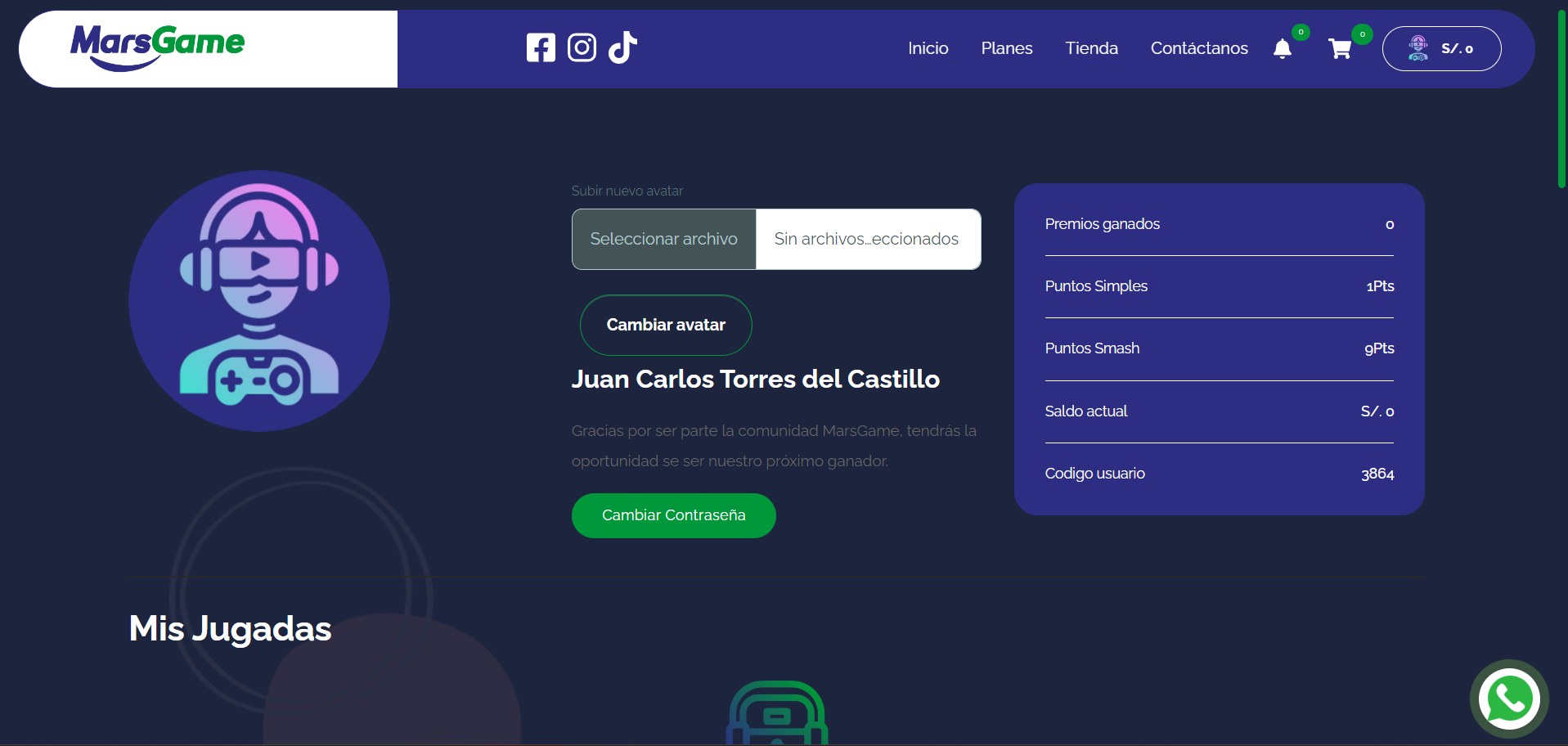This screenshot has height=746, width=1568.
Task: Click the Cambiar avatar button
Action: tap(666, 325)
